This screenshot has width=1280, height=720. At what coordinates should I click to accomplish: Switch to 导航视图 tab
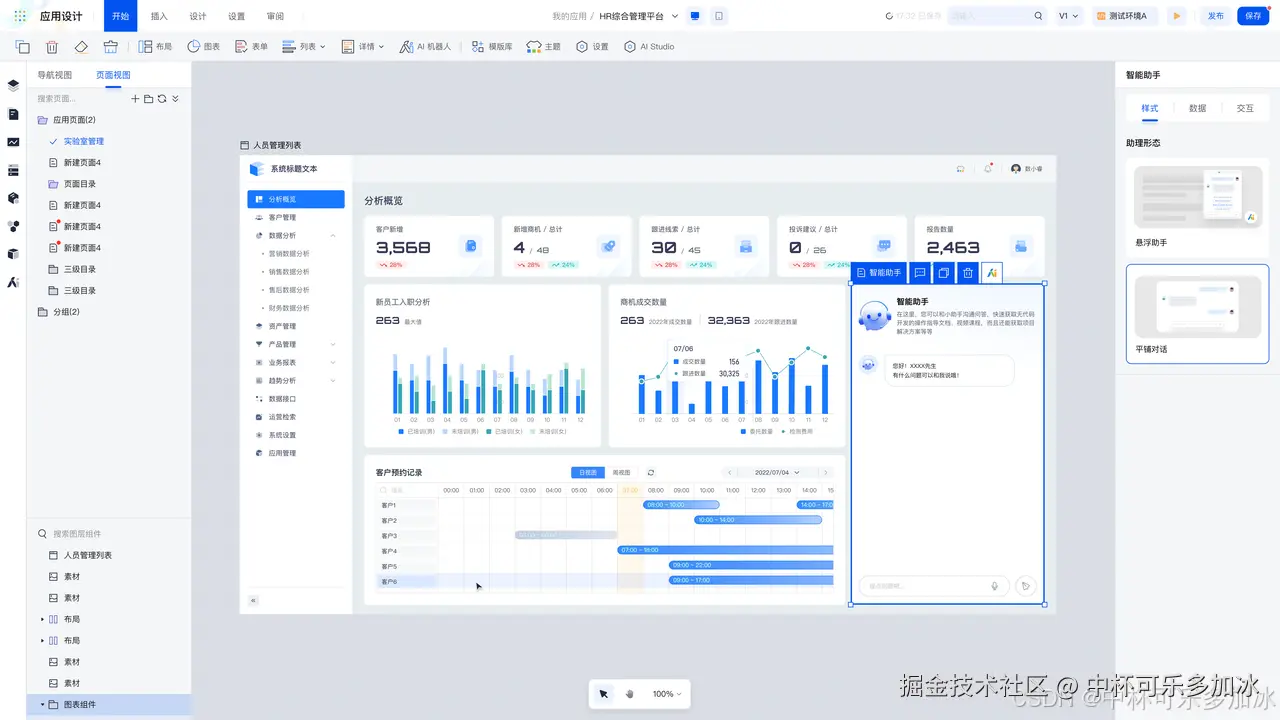pyautogui.click(x=55, y=75)
